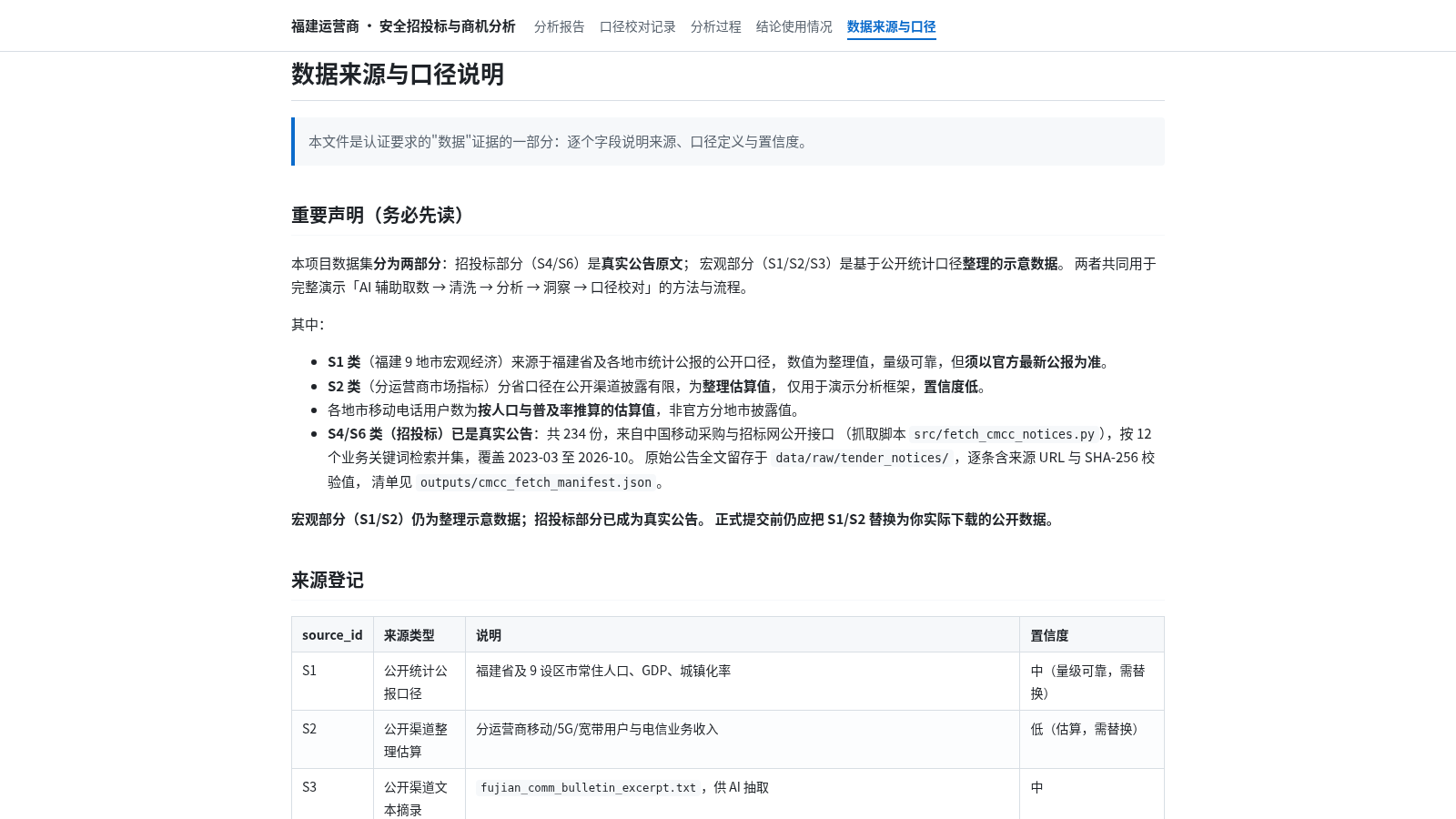This screenshot has height=819, width=1456.
Task: Click the S2 cell in source table
Action: point(332,740)
